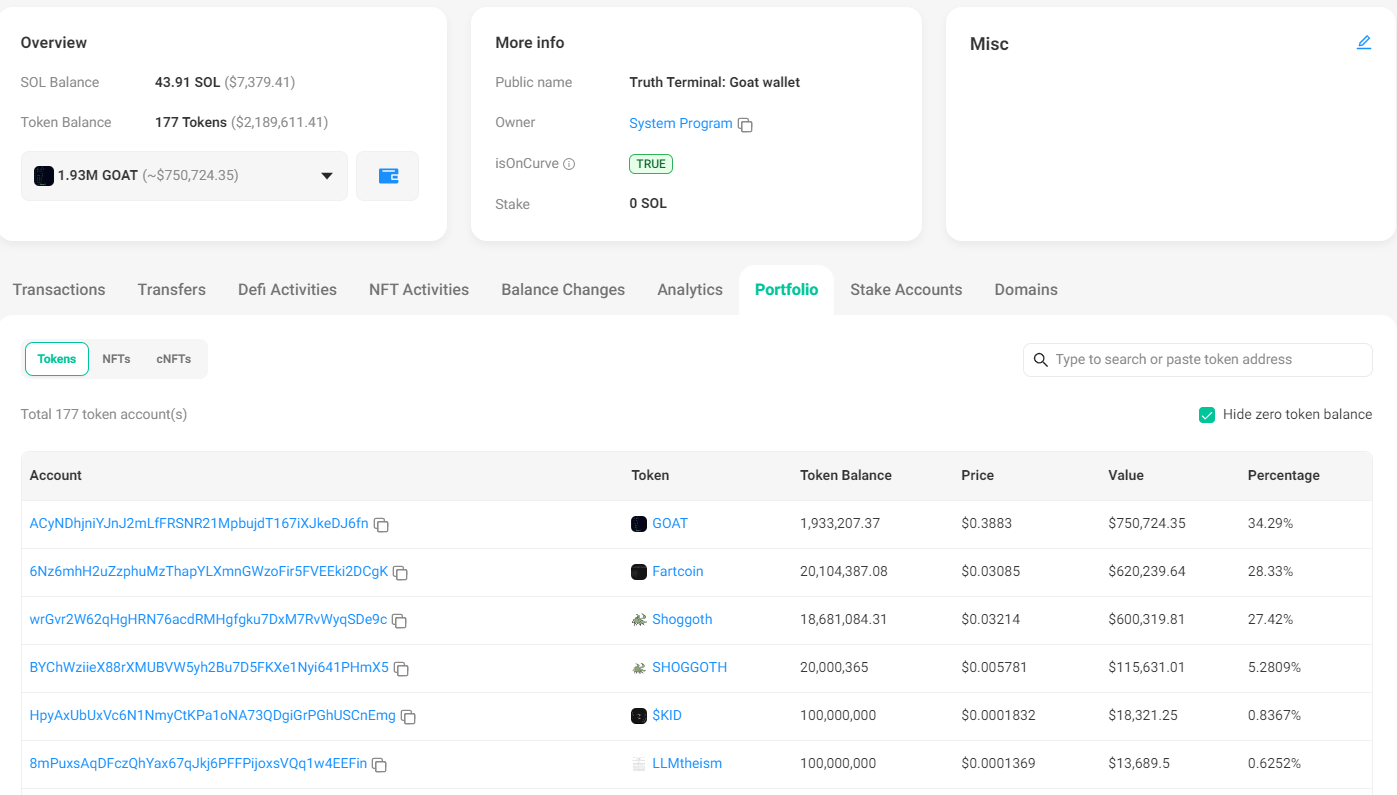Copy the System Program owner address

745,125
